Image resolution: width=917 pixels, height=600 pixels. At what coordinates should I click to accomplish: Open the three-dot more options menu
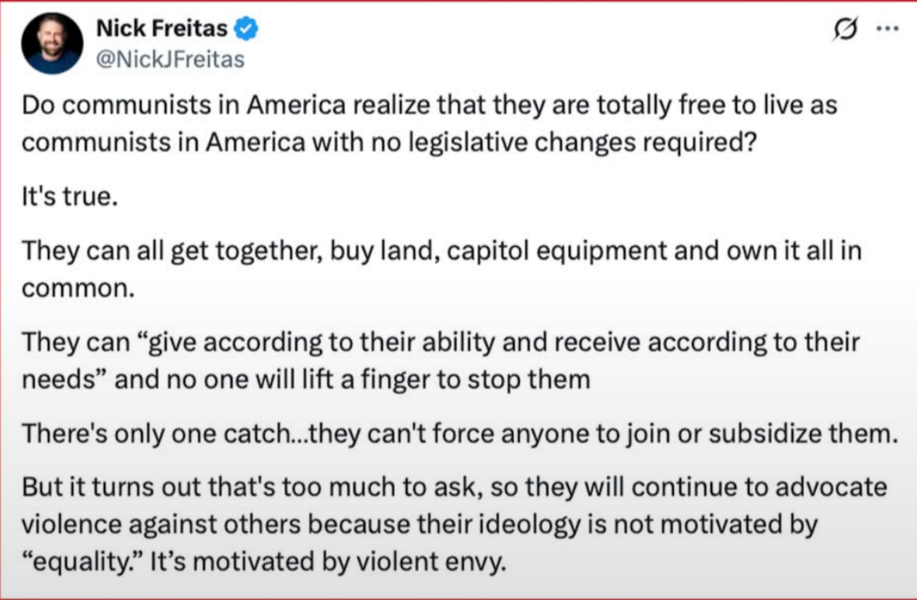(x=886, y=29)
